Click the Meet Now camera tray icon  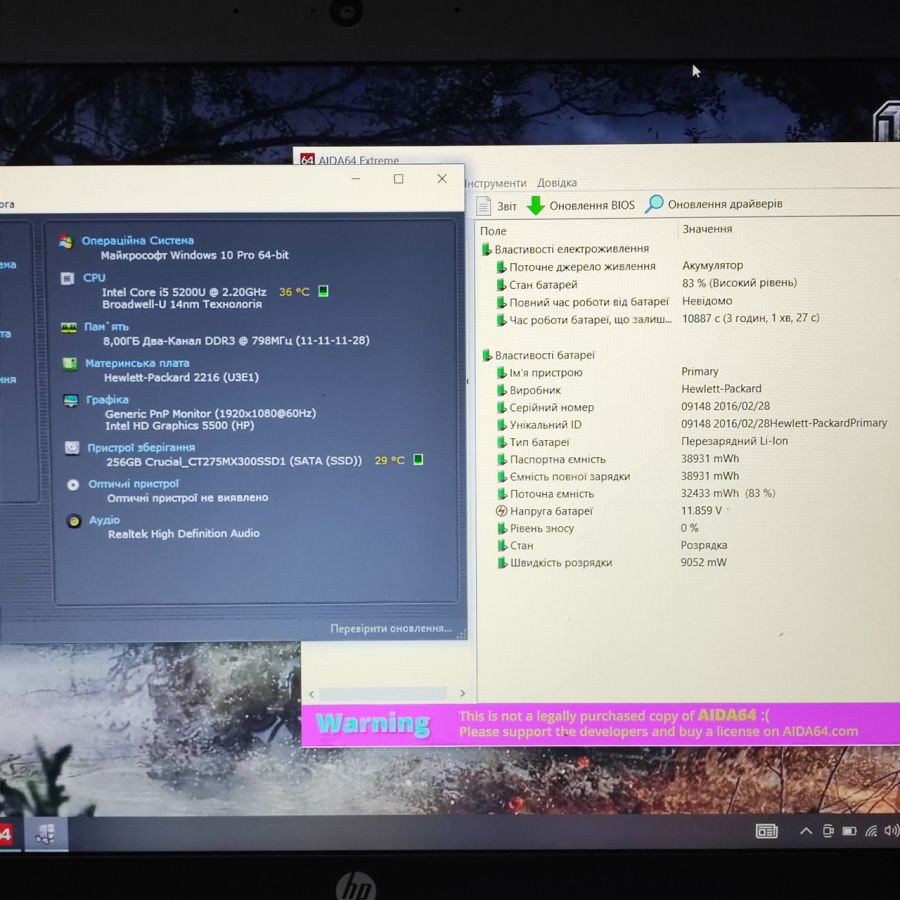(828, 831)
